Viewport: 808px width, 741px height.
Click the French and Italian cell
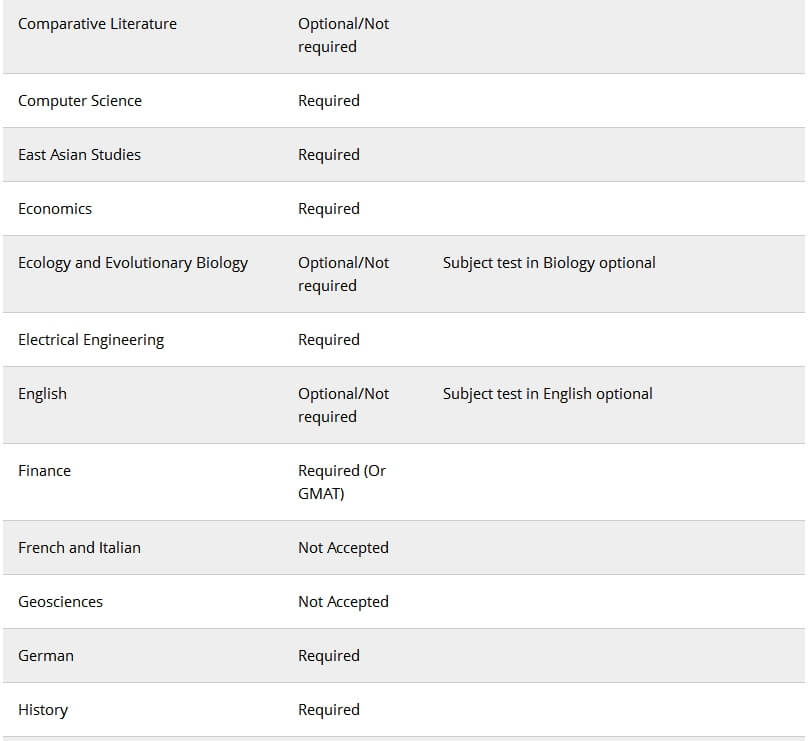[79, 548]
